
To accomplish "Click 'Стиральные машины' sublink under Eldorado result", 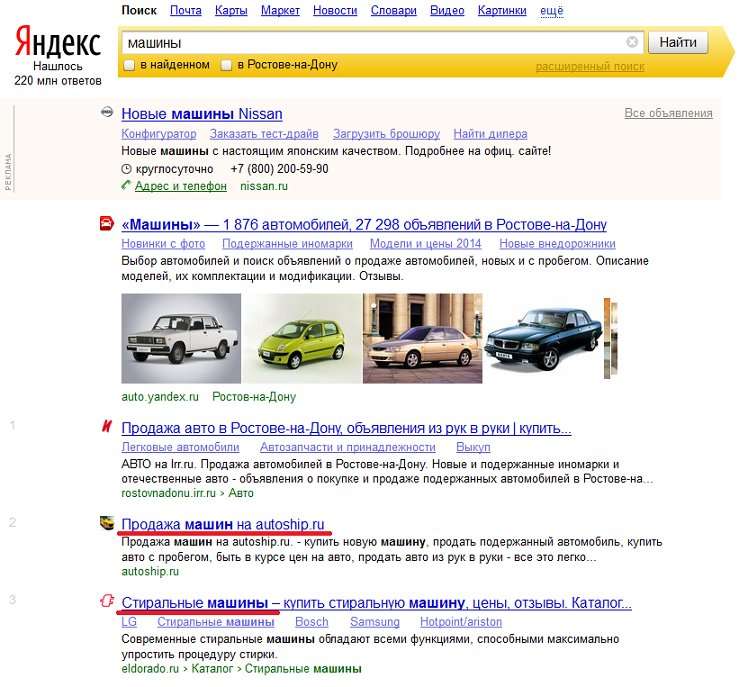I will tap(216, 622).
